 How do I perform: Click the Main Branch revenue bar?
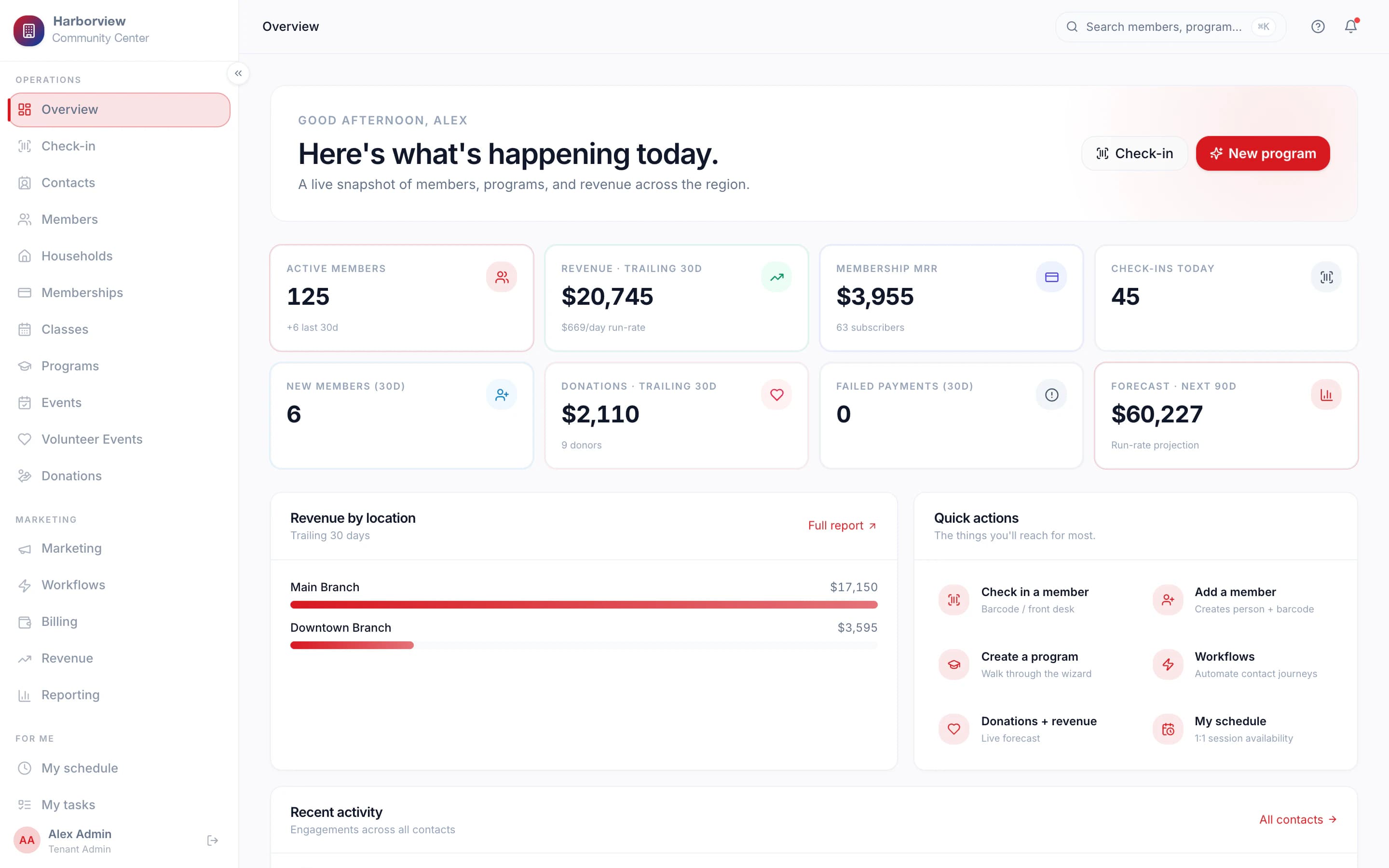click(584, 605)
